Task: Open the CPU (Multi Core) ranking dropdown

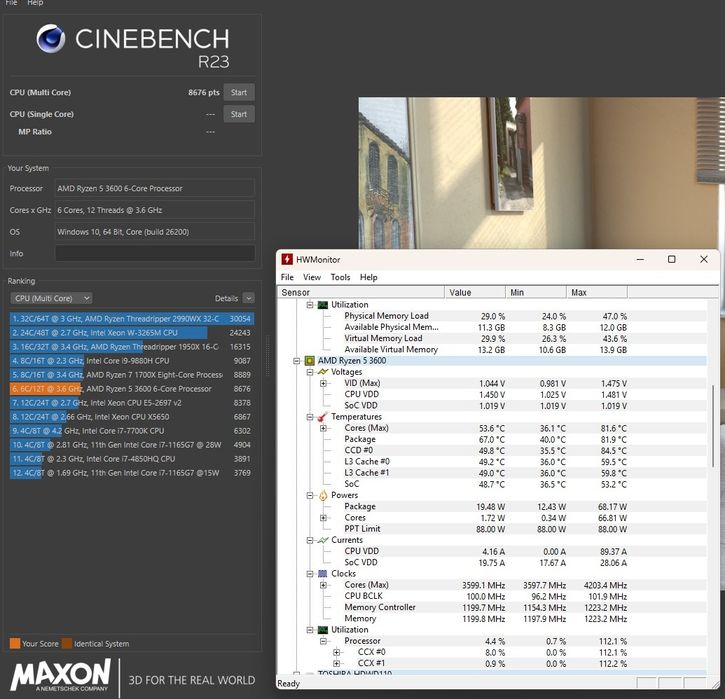Action: tap(51, 298)
